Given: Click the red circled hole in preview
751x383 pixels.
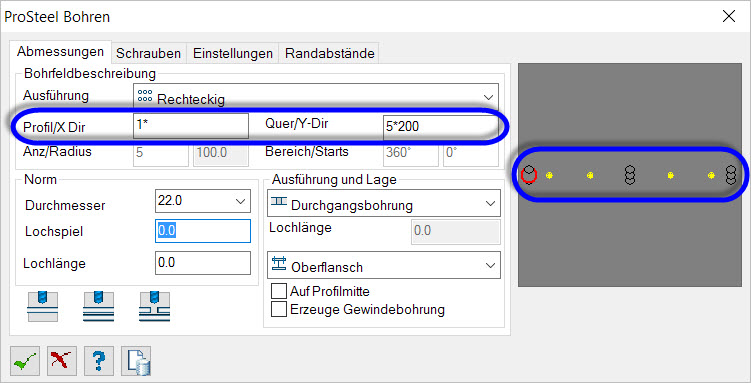Looking at the screenshot, I should (529, 175).
